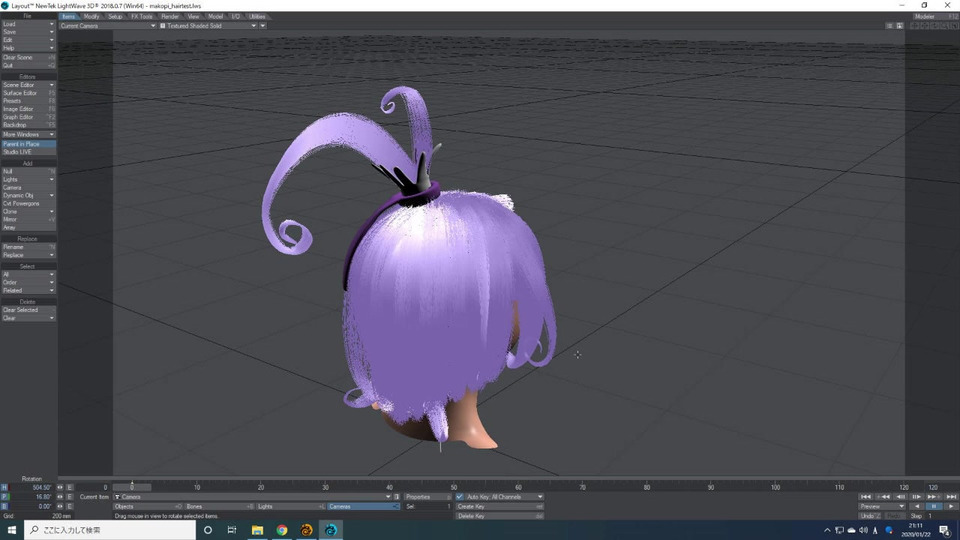Switch to the Setup tab
The image size is (960, 540).
[x=115, y=17]
